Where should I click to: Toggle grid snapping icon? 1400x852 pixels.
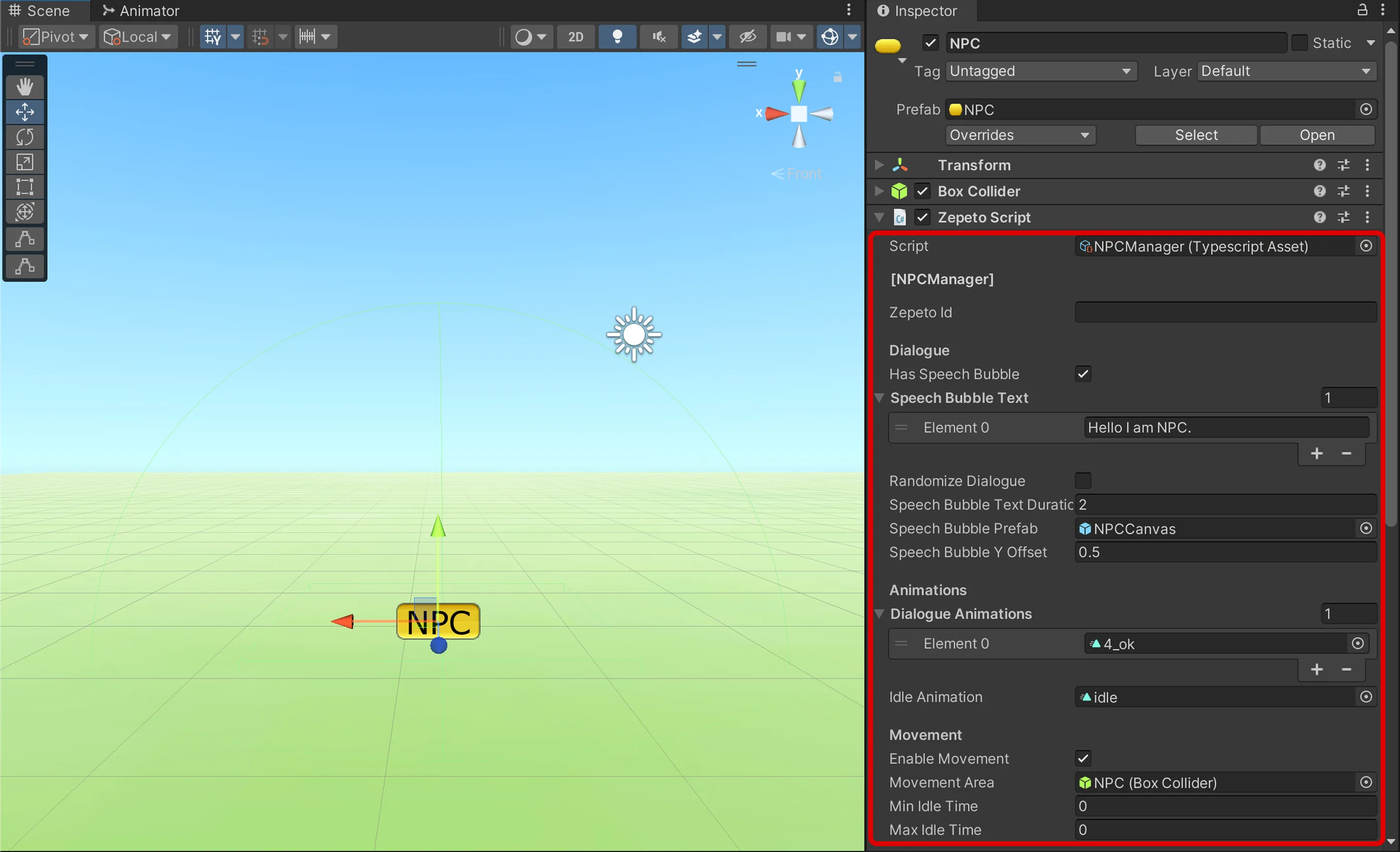tap(261, 37)
